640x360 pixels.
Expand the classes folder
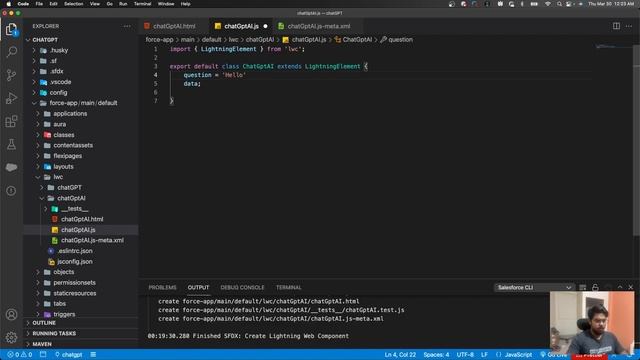tap(64, 135)
